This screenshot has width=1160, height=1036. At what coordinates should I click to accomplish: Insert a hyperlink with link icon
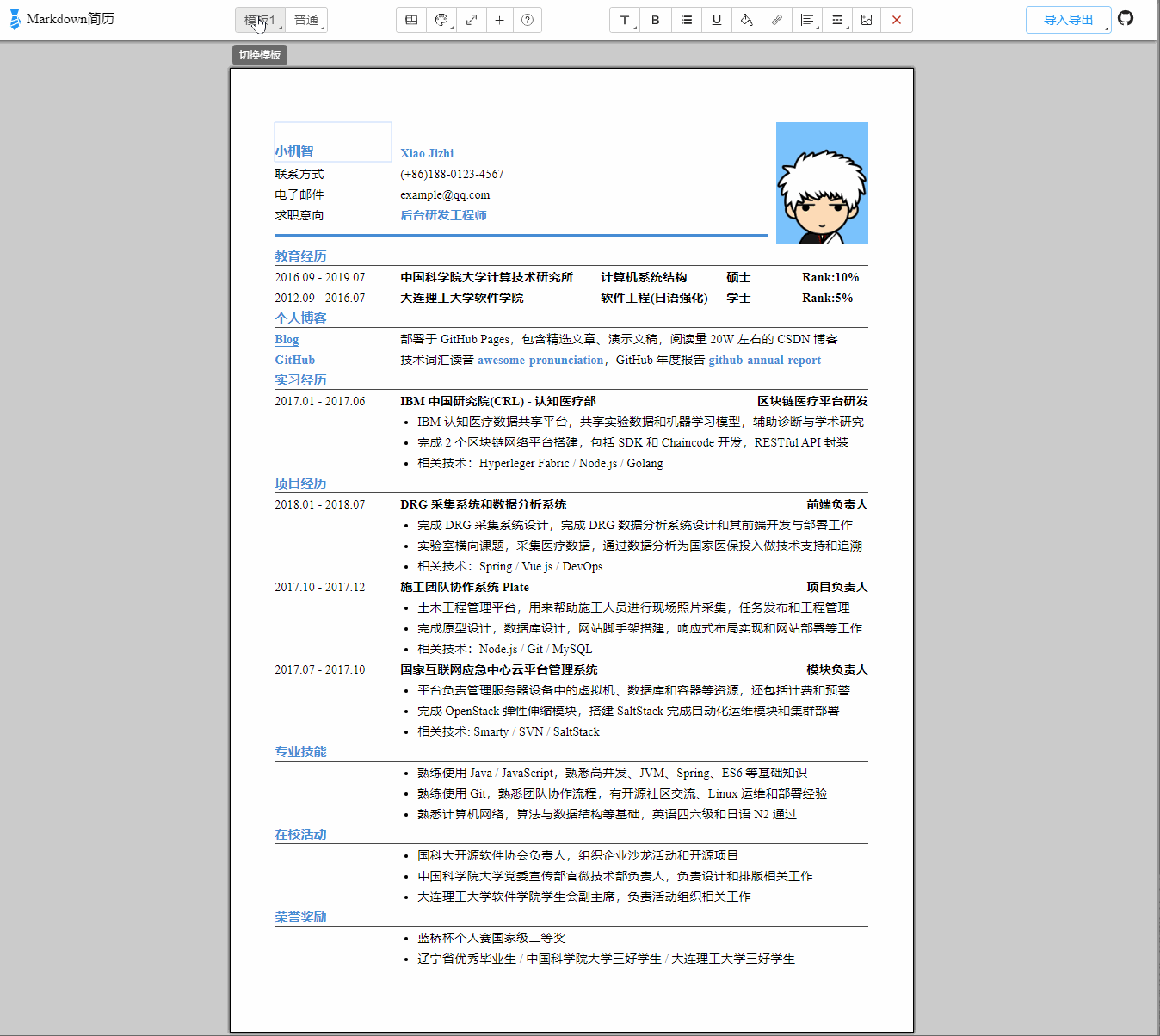click(x=776, y=20)
